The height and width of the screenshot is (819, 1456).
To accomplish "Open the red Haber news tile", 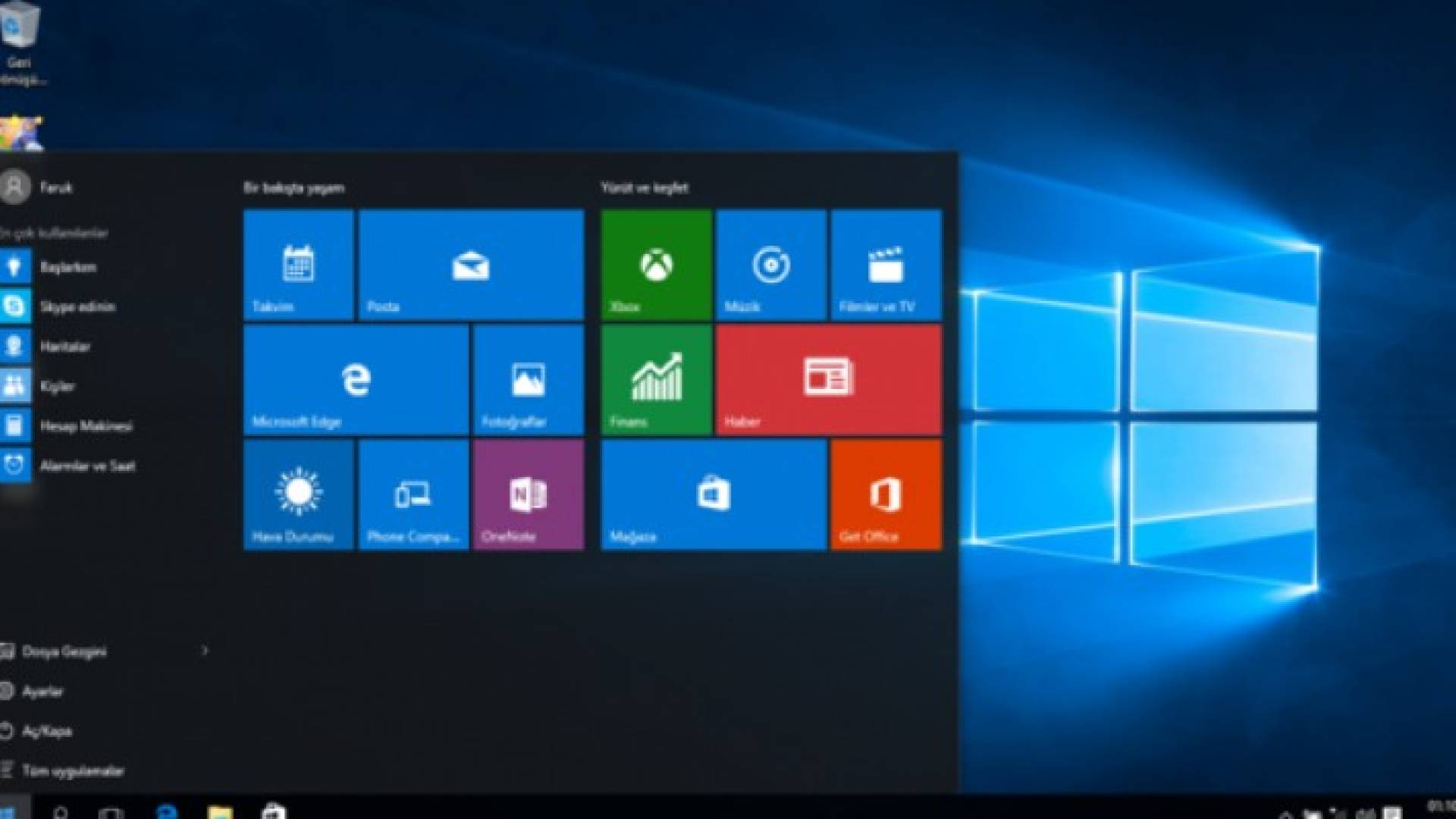I will coord(829,380).
